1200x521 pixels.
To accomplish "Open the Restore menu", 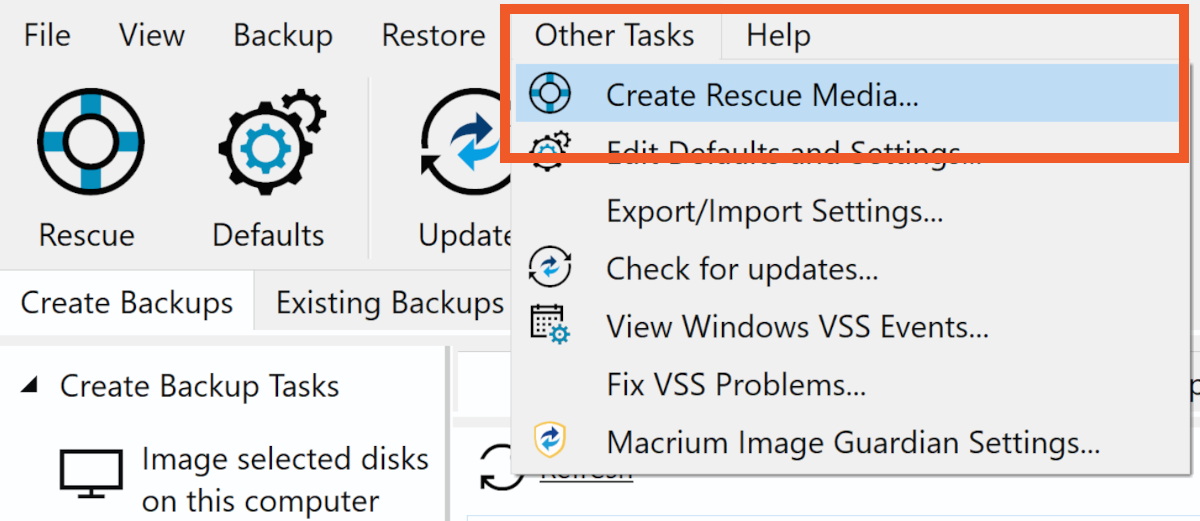I will point(433,36).
